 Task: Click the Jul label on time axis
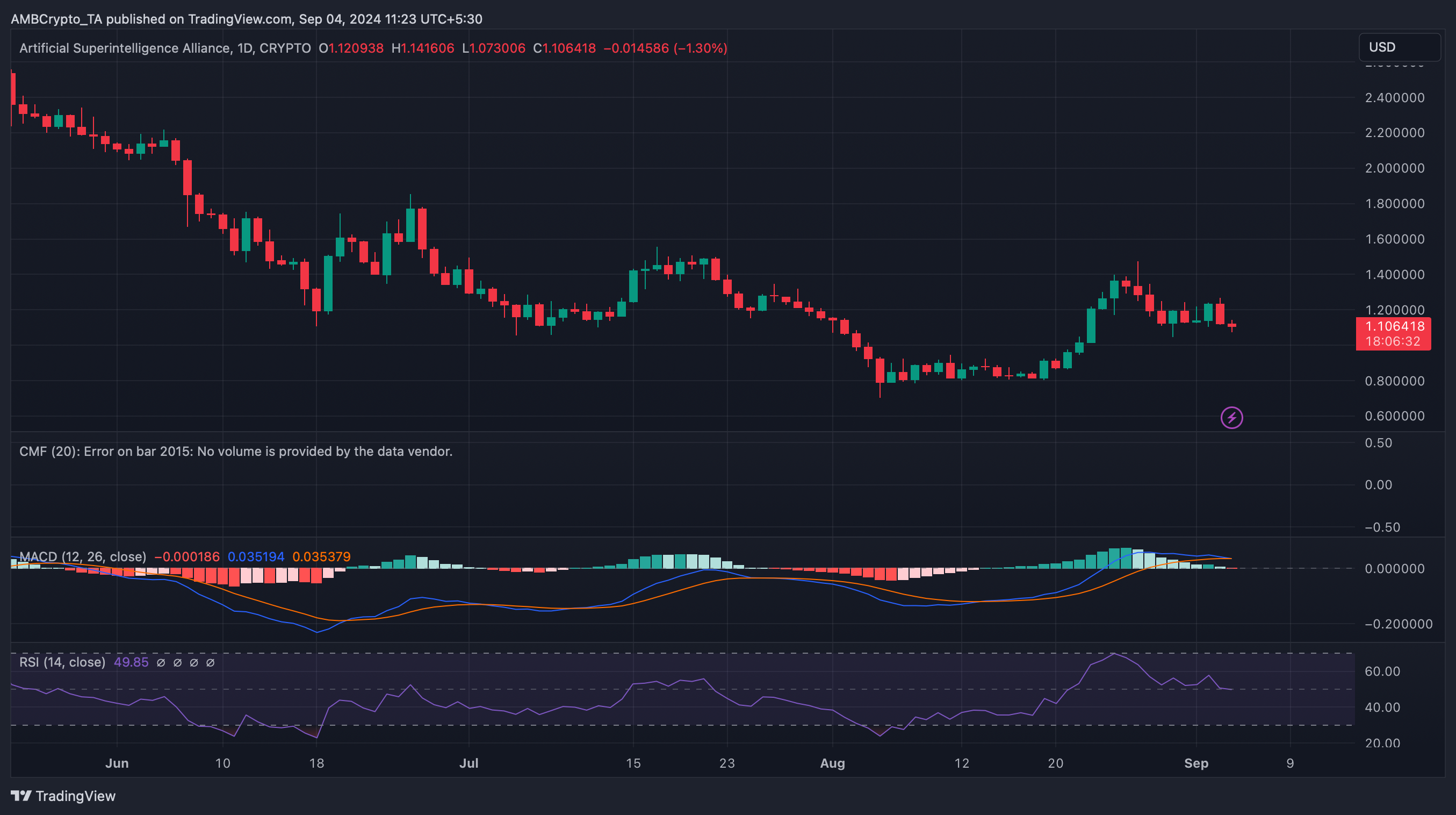click(468, 763)
